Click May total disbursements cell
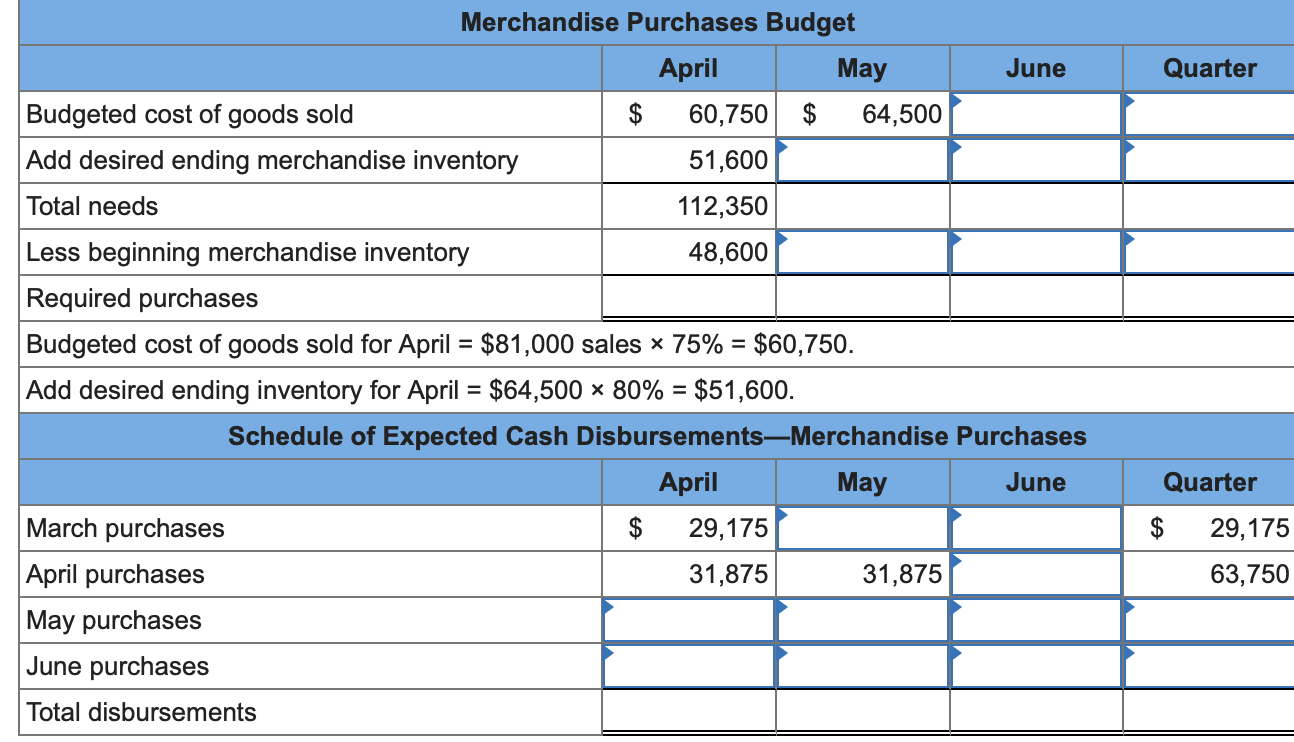Screen dimensions: 1294x742 coord(862,712)
